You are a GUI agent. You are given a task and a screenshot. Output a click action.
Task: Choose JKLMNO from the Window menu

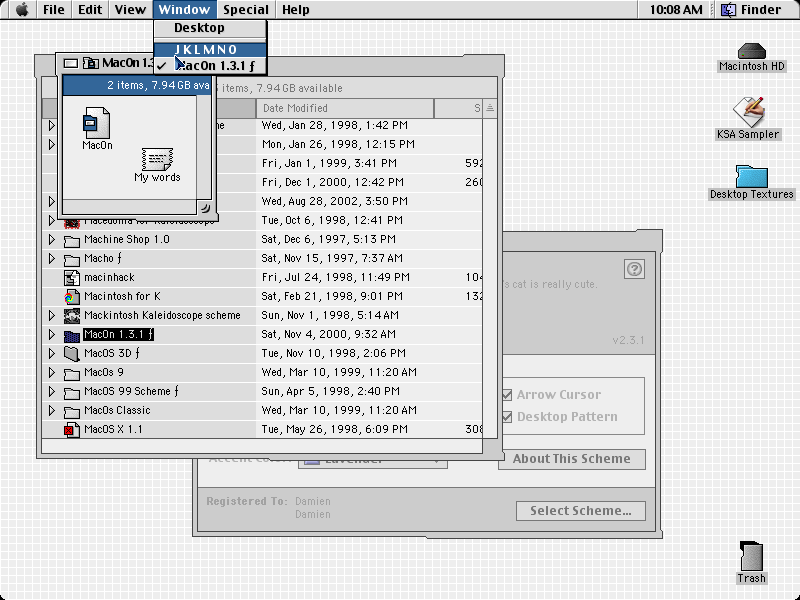tap(210, 49)
